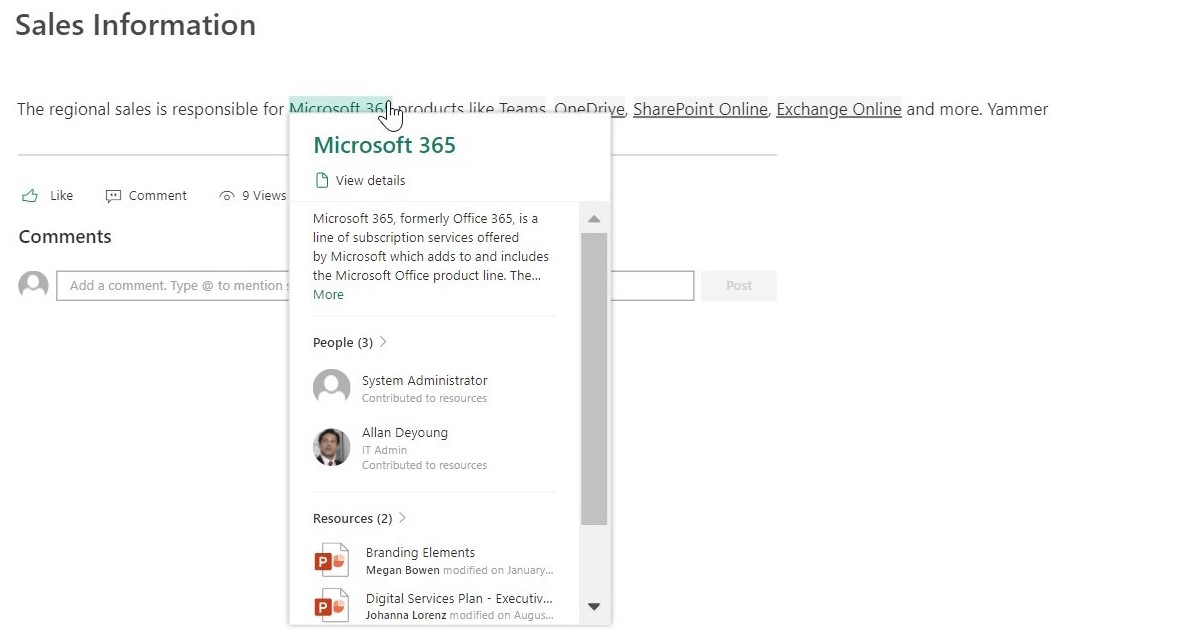The height and width of the screenshot is (635, 1203).
Task: Click the commenter avatar beside comment box
Action: 34,285
